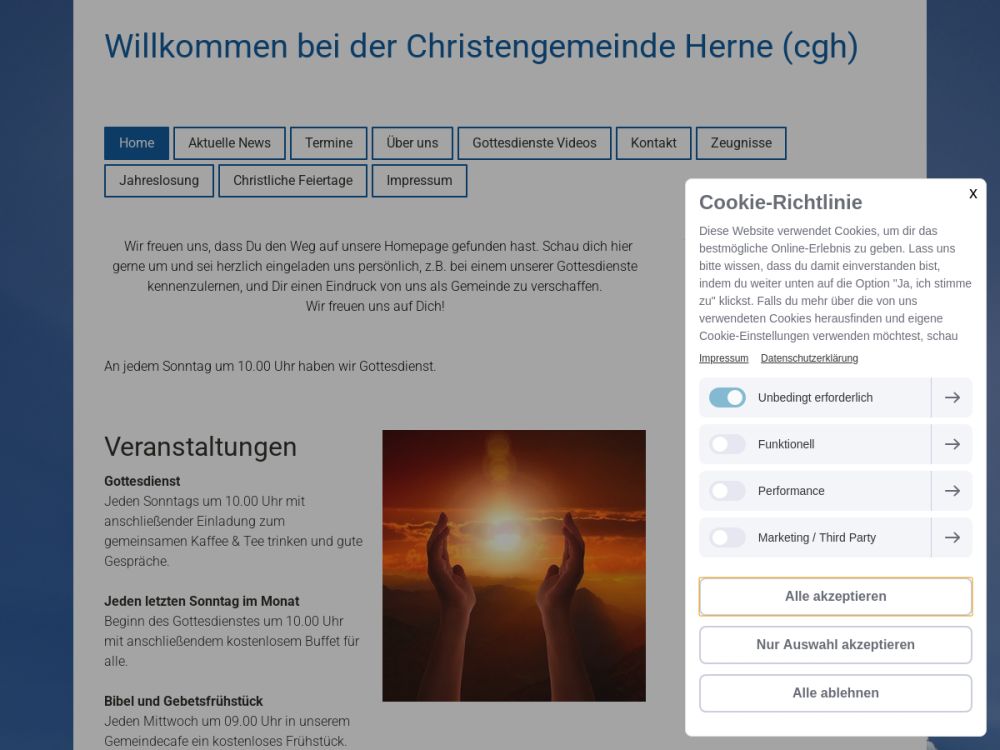Open the Termine menu item
The height and width of the screenshot is (750, 1000).
pos(328,143)
